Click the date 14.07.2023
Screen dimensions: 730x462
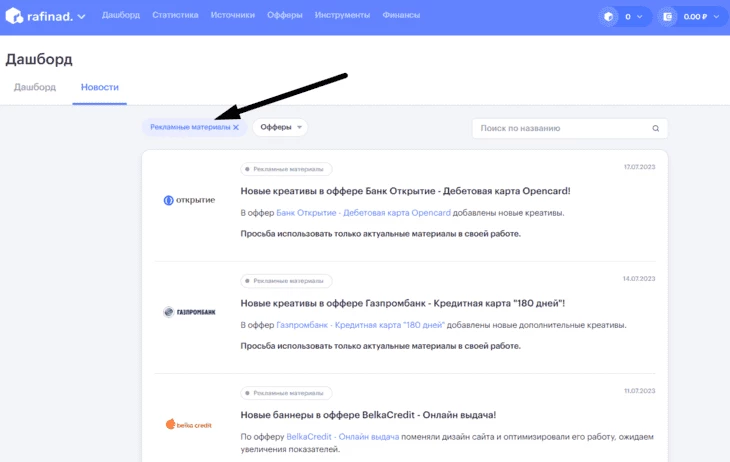coord(639,279)
